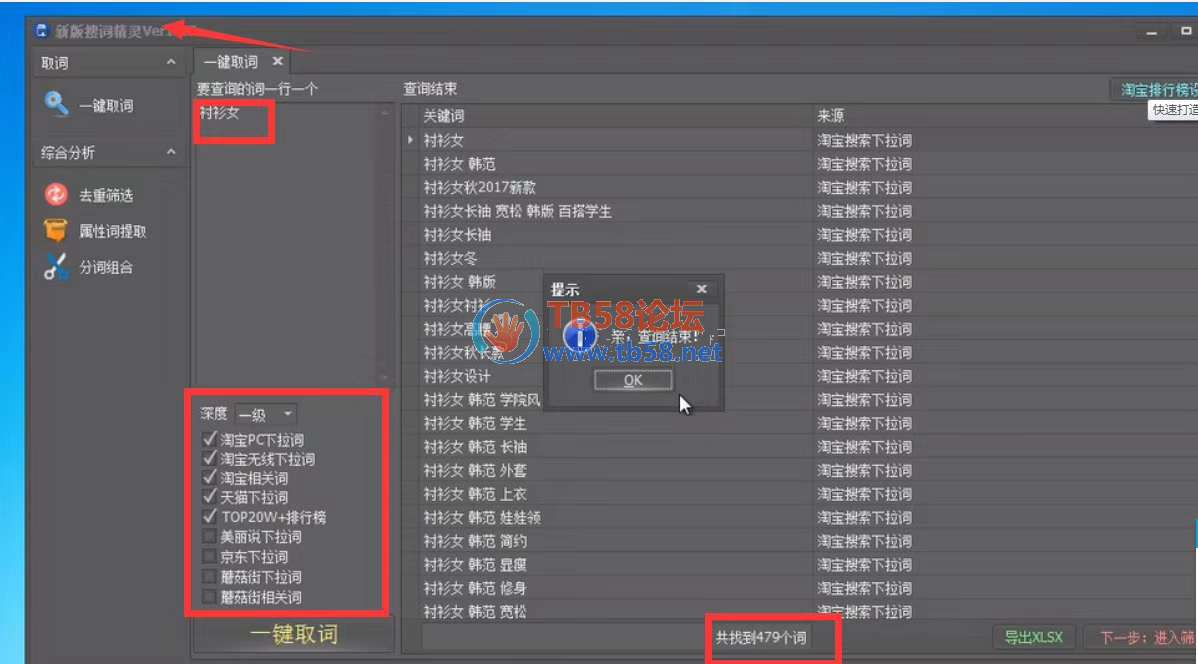The height and width of the screenshot is (664, 1198).
Task: Switch to the 一键取词 tab
Action: [x=231, y=62]
